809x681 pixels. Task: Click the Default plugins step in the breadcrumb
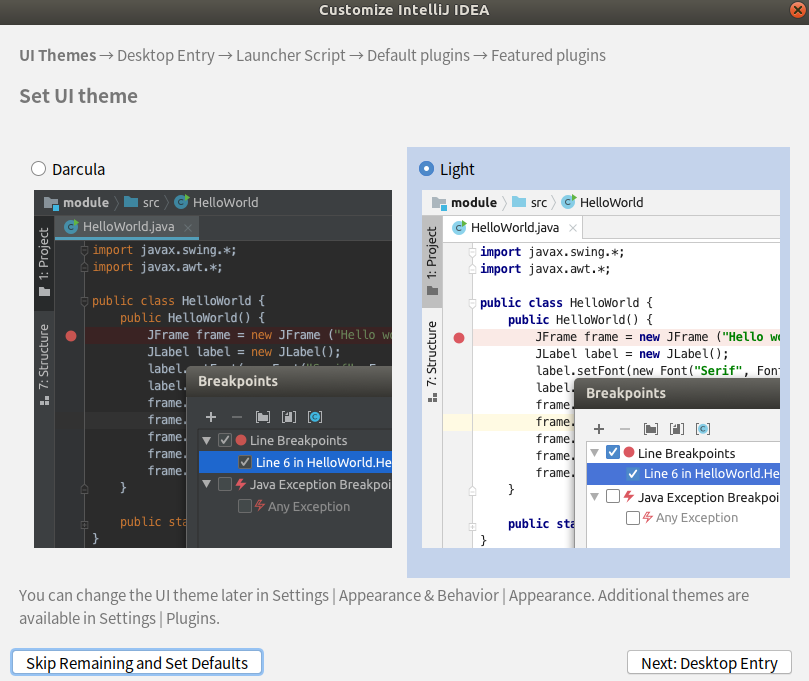click(x=418, y=55)
